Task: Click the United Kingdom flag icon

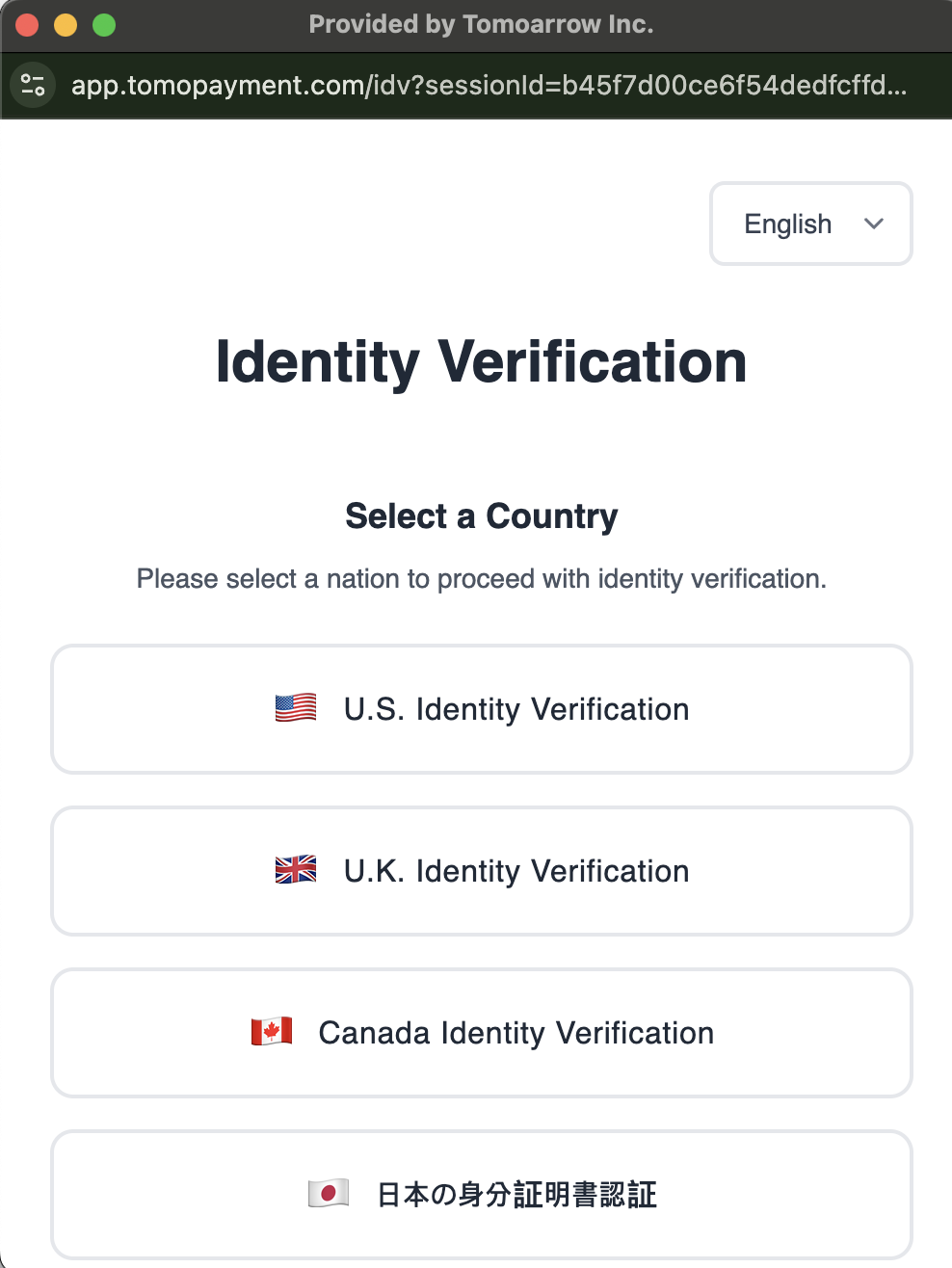Action: pos(296,870)
